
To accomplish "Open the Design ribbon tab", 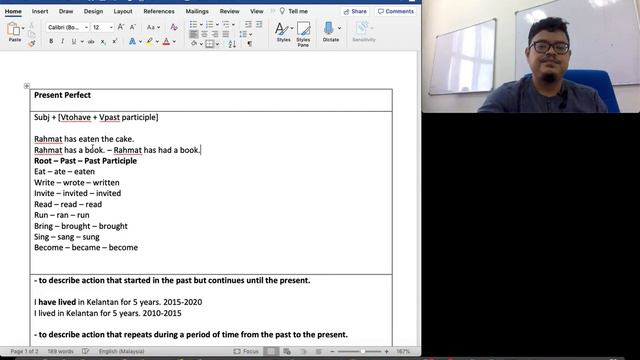I will pos(93,11).
